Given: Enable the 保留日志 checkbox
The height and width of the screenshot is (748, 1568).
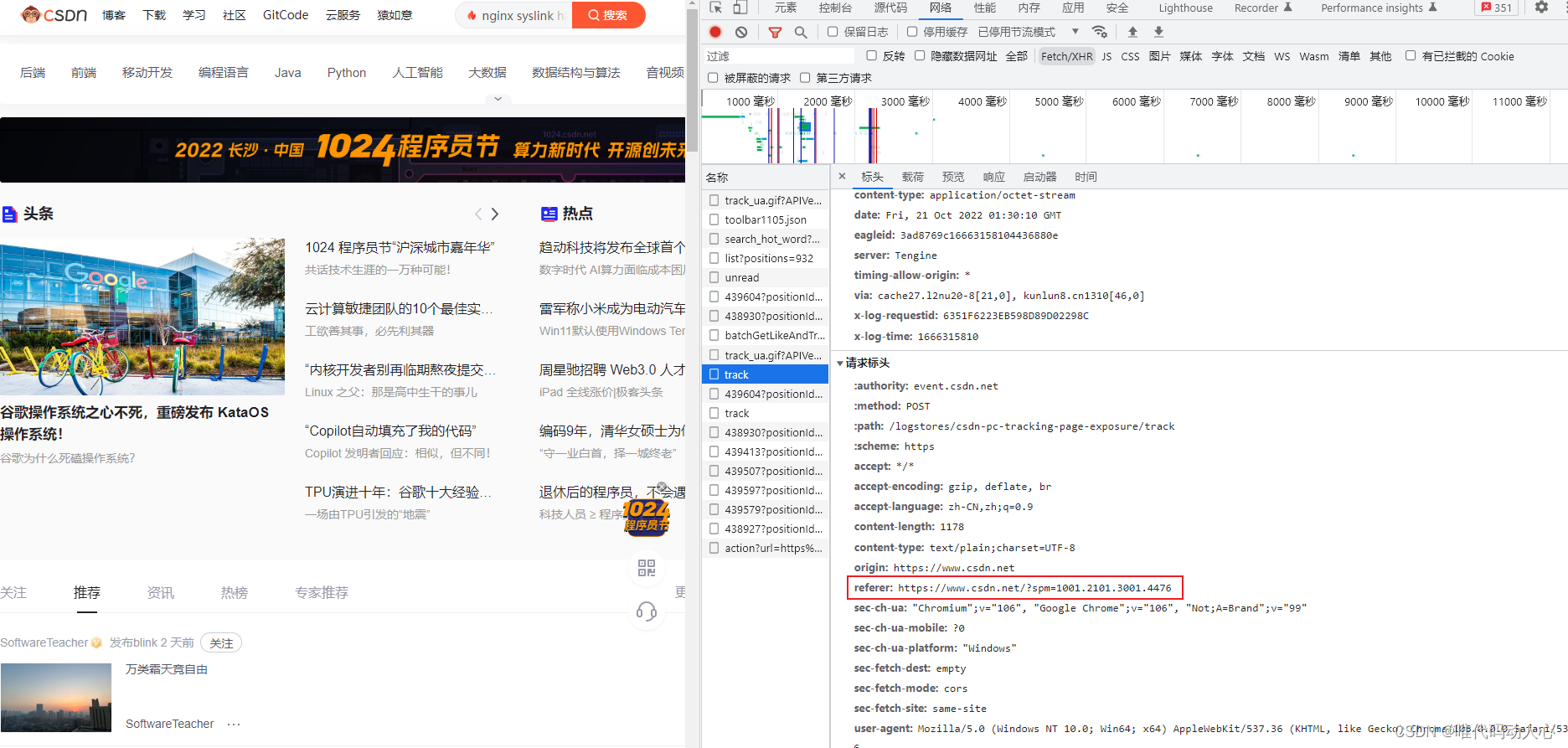Looking at the screenshot, I should pos(832,32).
